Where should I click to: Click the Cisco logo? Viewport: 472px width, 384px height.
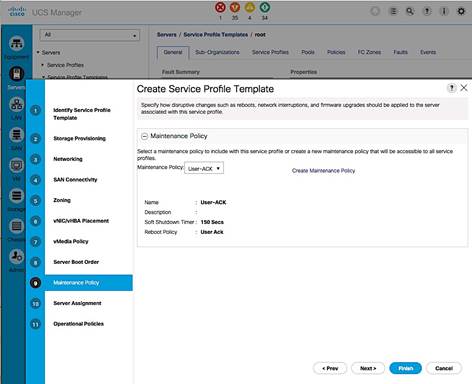pyautogui.click(x=17, y=12)
